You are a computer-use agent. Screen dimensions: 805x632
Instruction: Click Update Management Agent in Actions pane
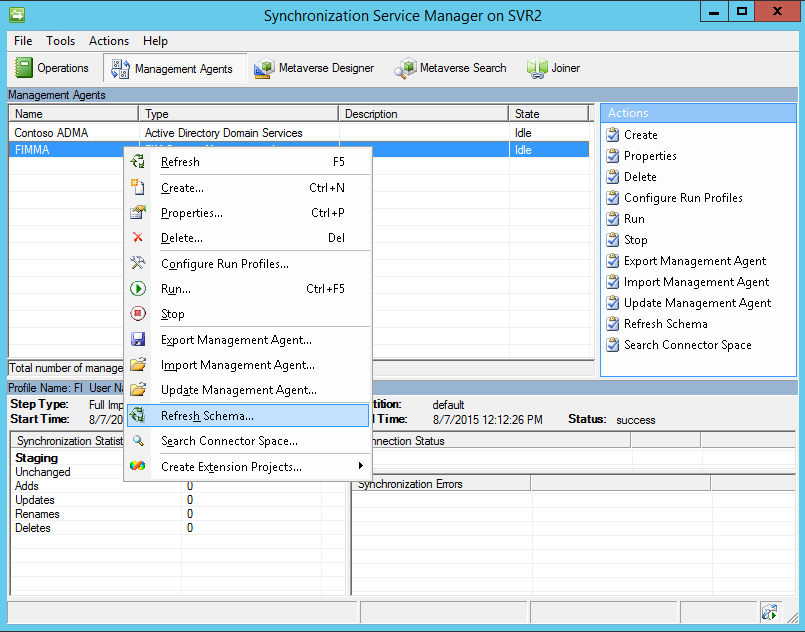tap(698, 303)
